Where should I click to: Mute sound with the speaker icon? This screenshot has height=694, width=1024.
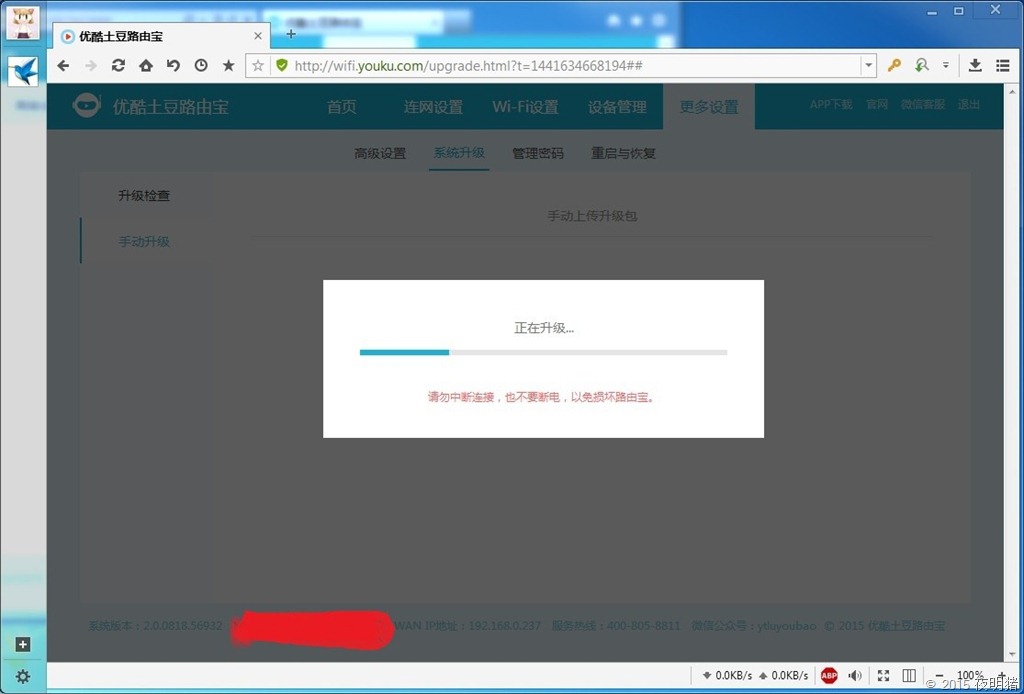(855, 676)
